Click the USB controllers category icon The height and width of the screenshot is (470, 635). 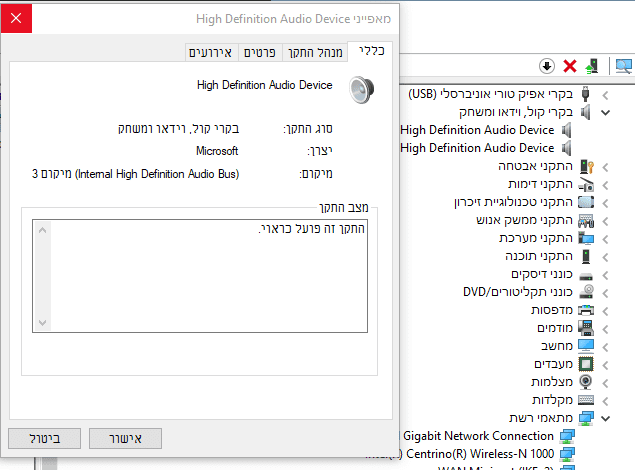585,94
